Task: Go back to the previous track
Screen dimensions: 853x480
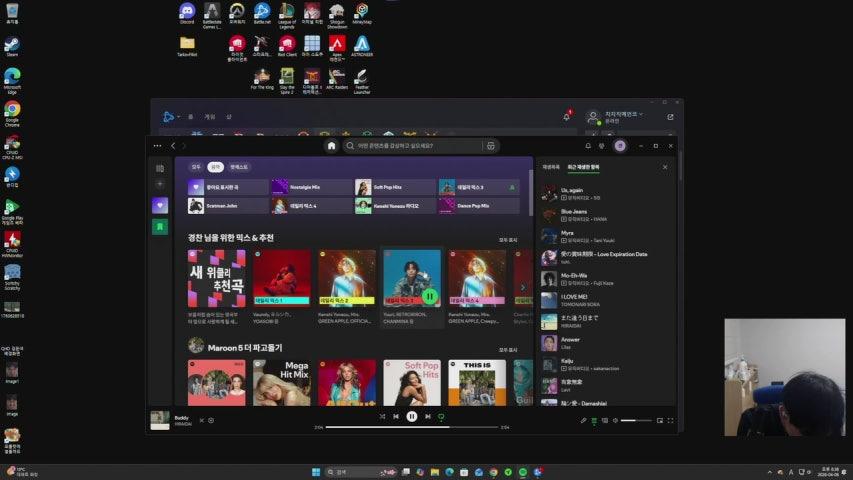Action: (x=396, y=416)
